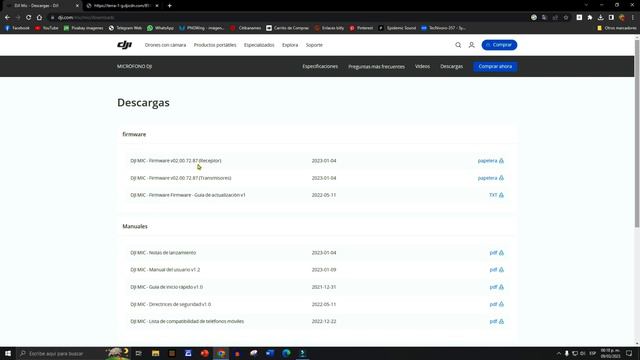The image size is (640, 360).
Task: Go back with the browser back arrow
Action: click(x=7, y=18)
